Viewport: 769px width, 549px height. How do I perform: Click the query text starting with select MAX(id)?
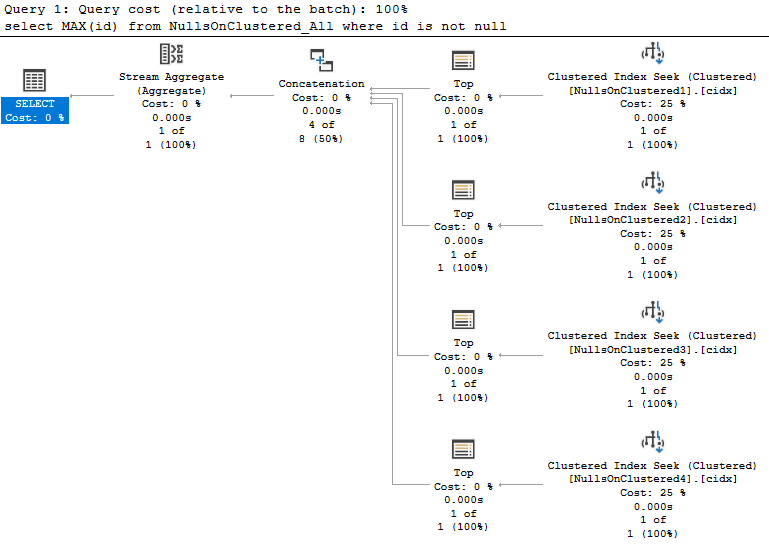click(255, 25)
